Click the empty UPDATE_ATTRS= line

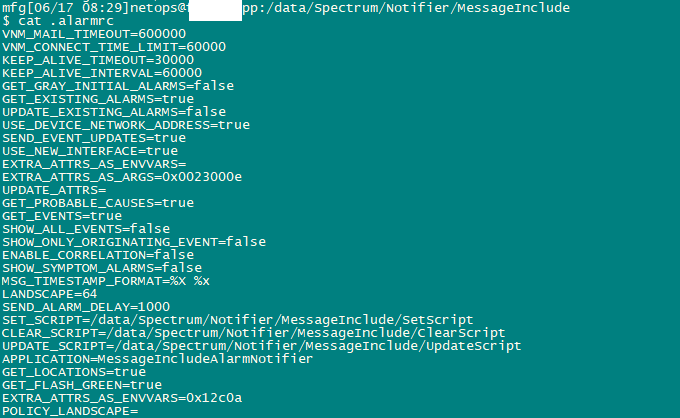[54, 190]
